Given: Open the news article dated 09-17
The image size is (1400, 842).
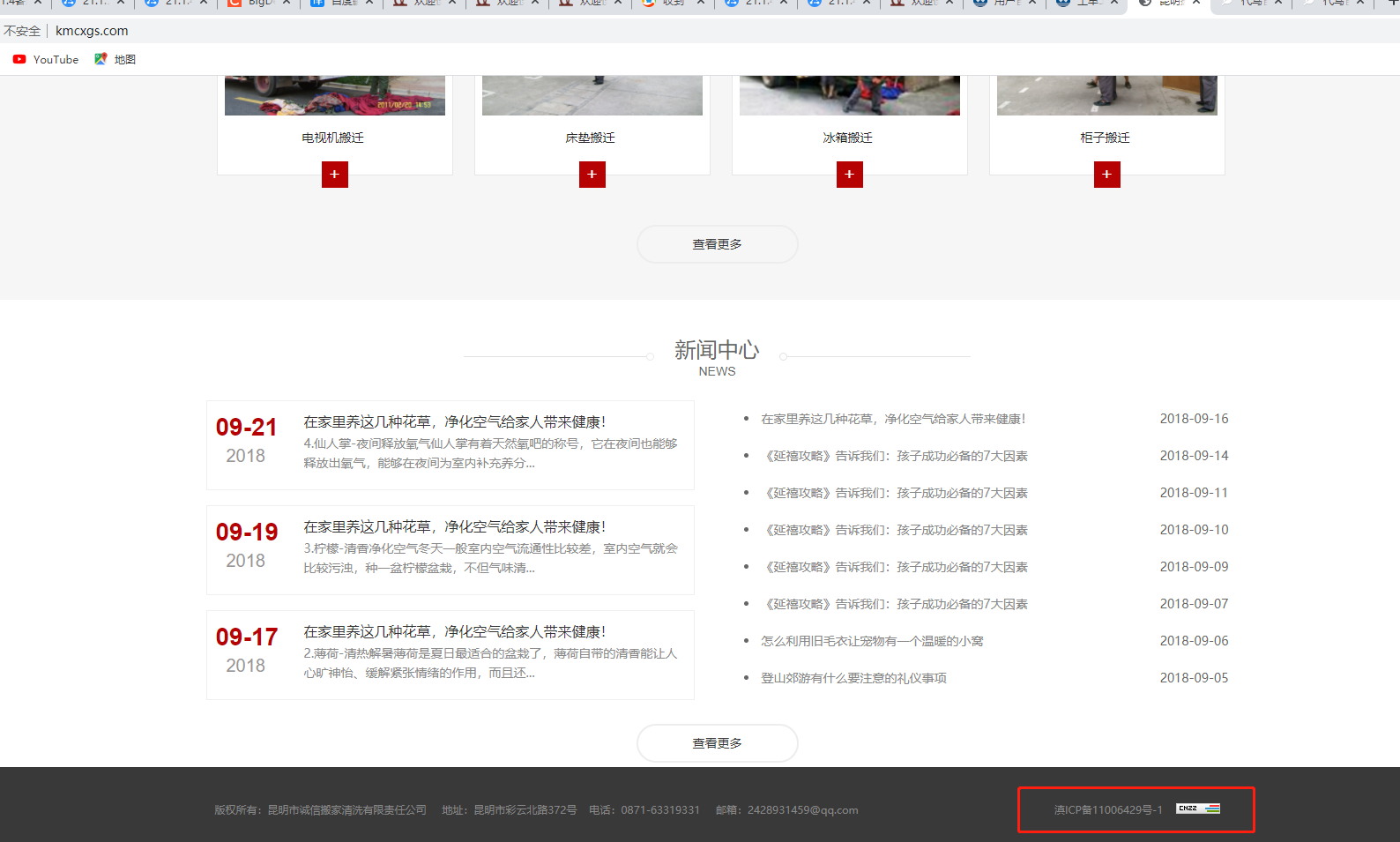Looking at the screenshot, I should (454, 632).
